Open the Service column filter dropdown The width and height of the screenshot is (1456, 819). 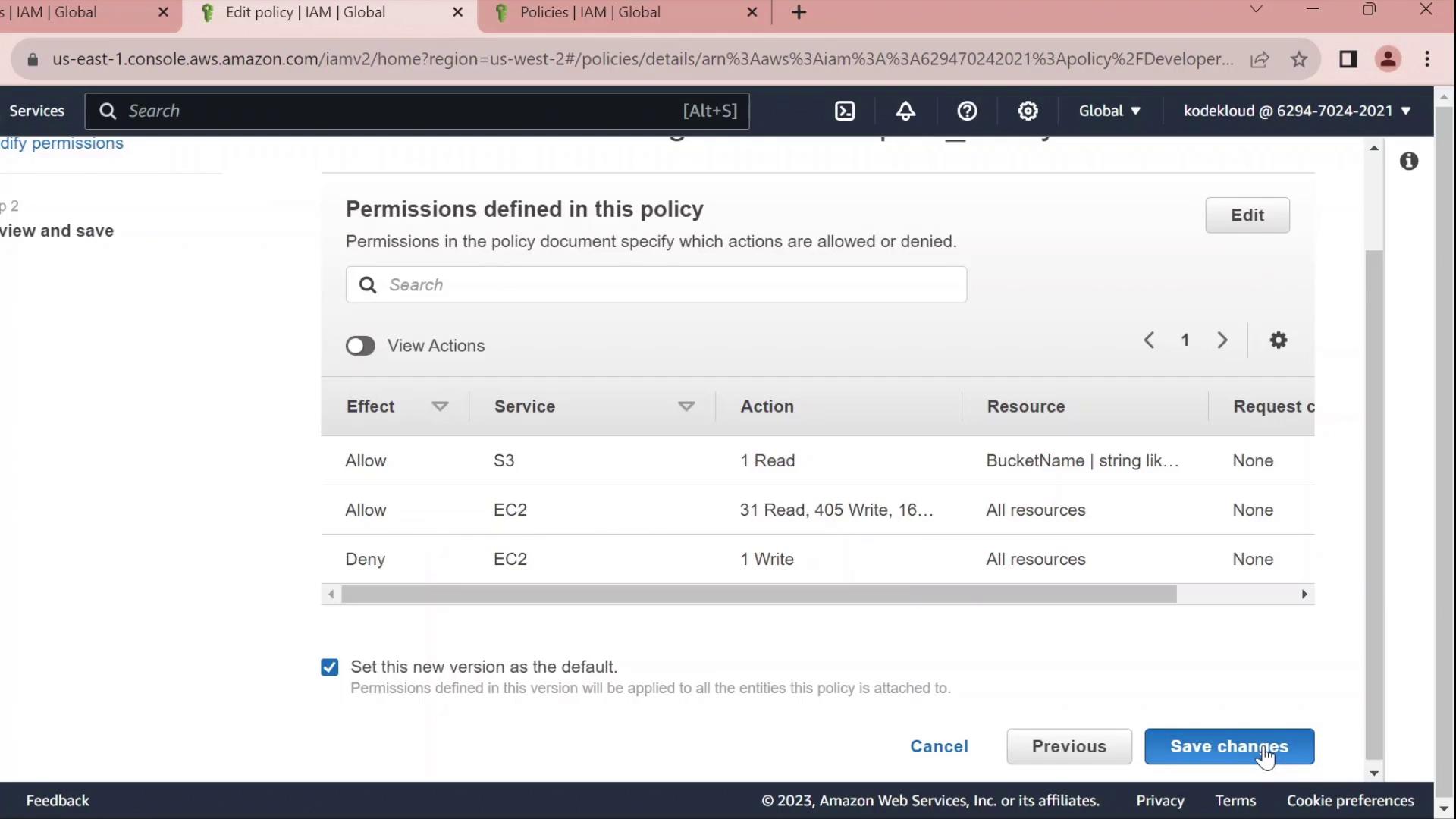pyautogui.click(x=686, y=406)
